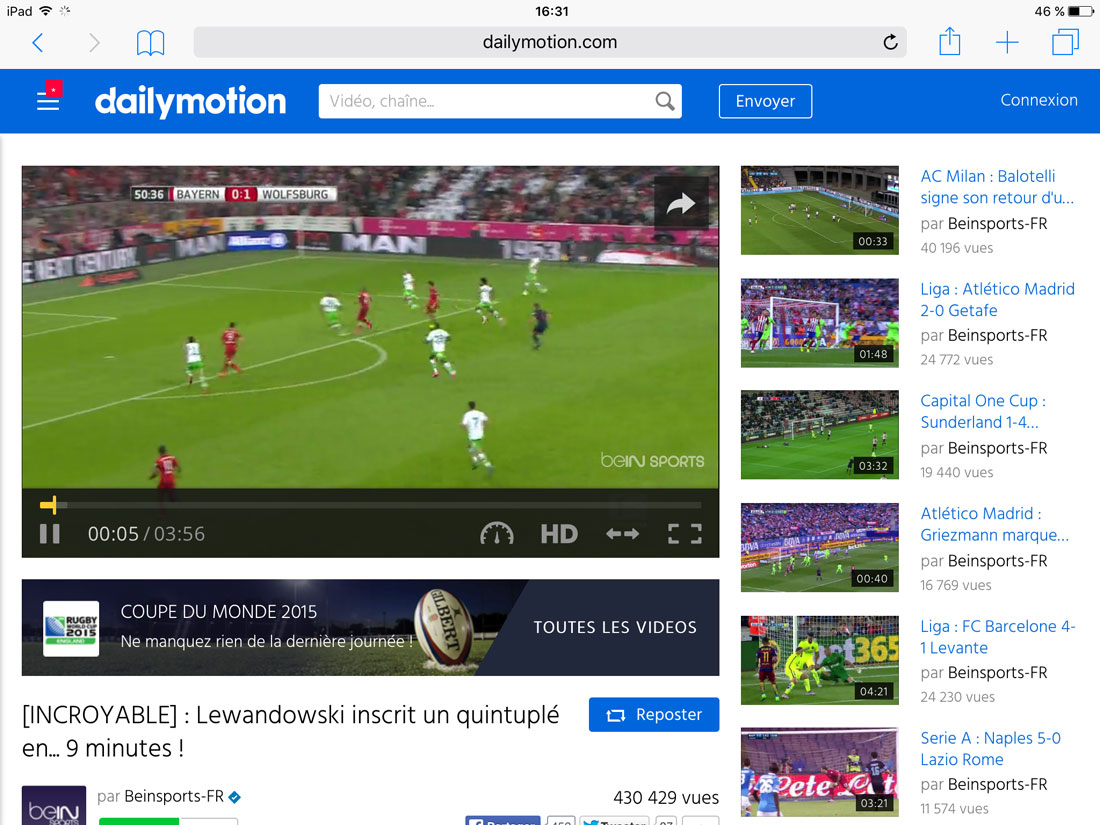
Task: Open AC Milan Balotelli video thumbnail
Action: point(819,210)
